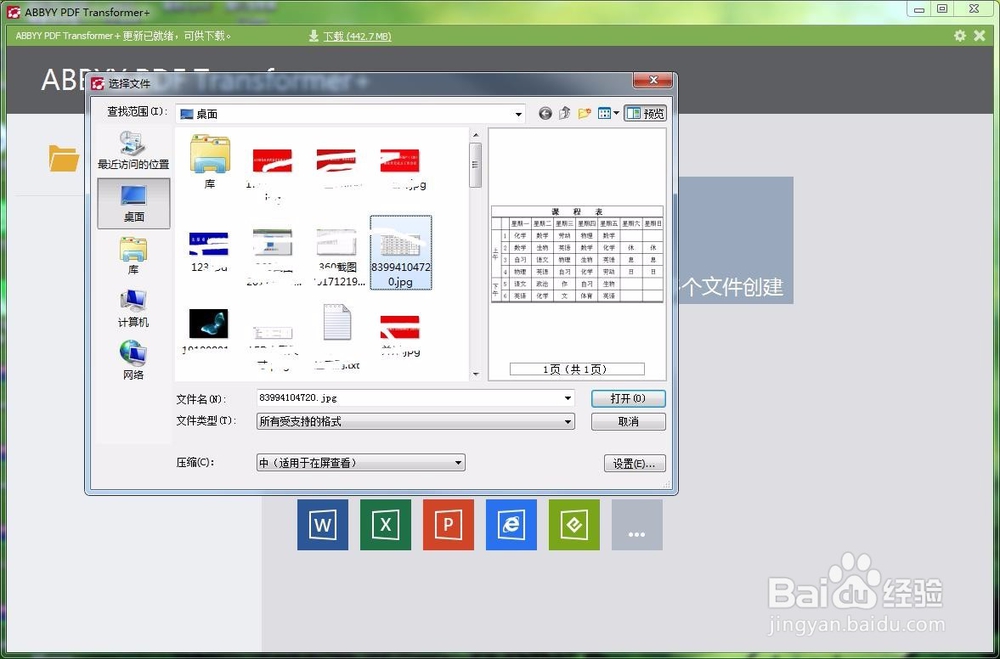Image resolution: width=1000 pixels, height=659 pixels.
Task: Toggle the 预览 preview button
Action: (x=646, y=114)
